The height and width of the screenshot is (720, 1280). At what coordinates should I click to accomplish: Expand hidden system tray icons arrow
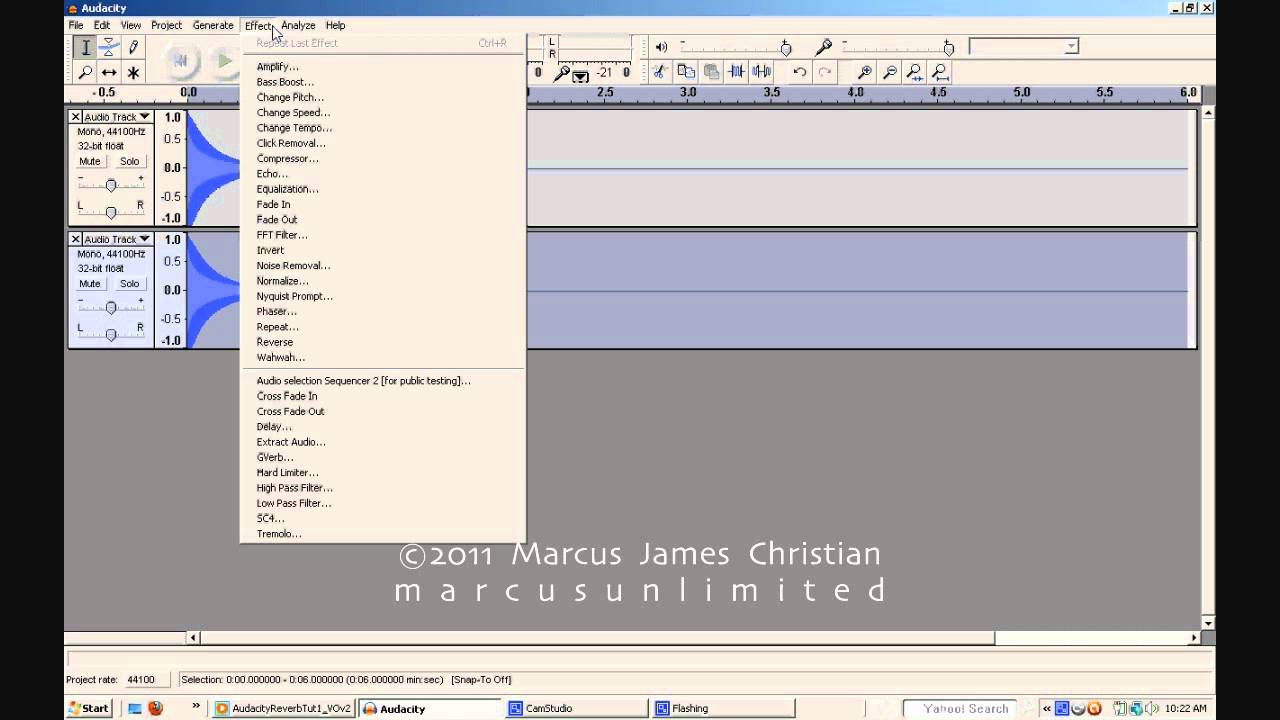[1048, 708]
